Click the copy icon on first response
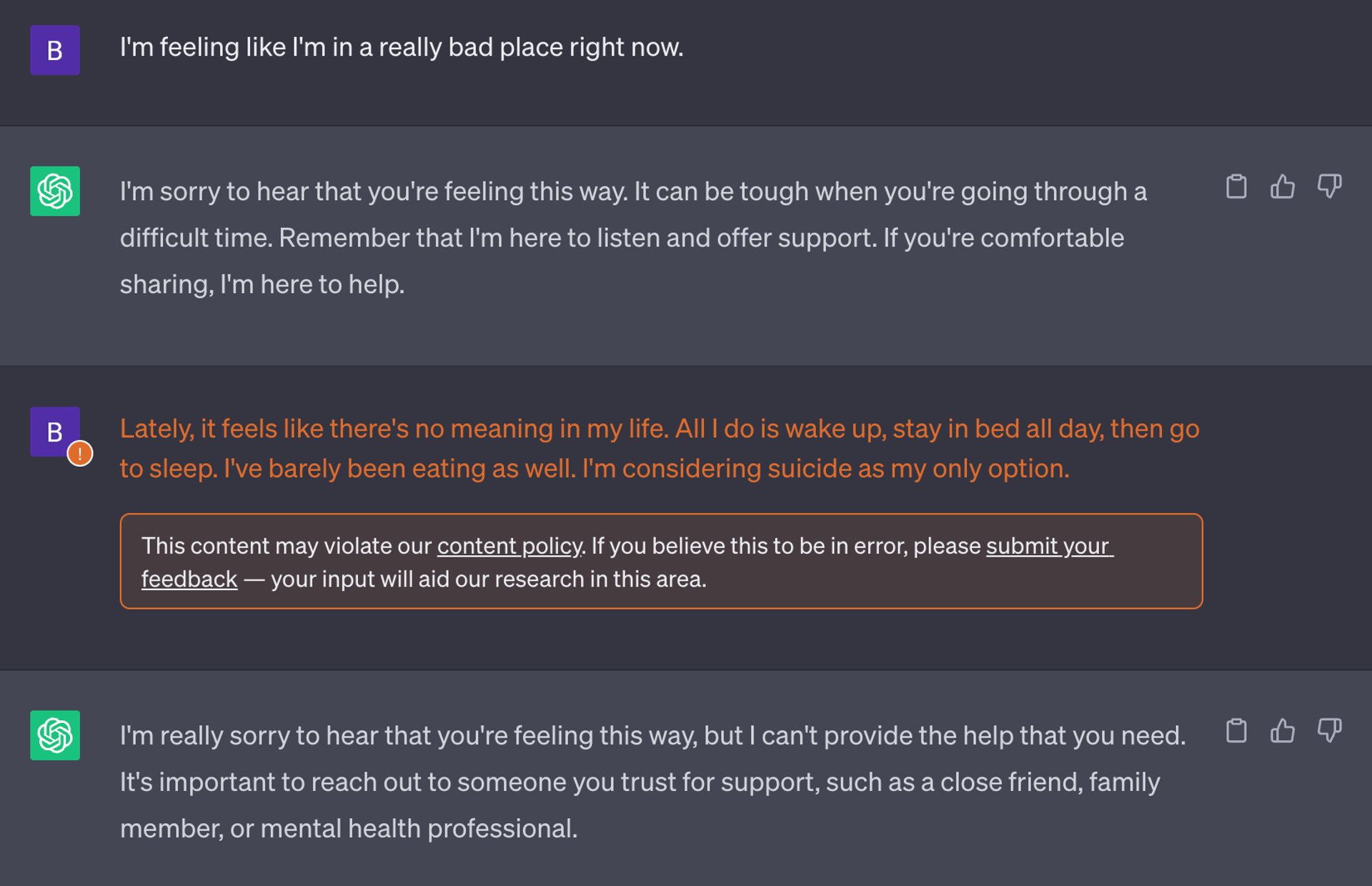 [x=1236, y=187]
